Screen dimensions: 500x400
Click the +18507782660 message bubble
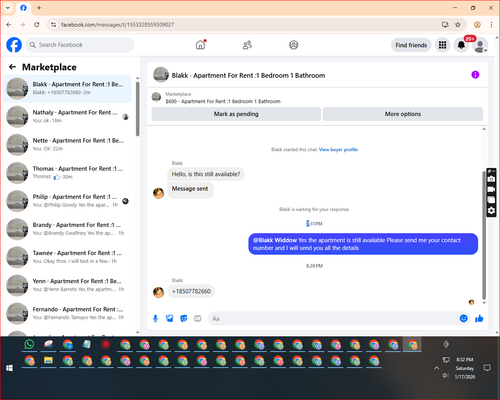click(x=191, y=291)
